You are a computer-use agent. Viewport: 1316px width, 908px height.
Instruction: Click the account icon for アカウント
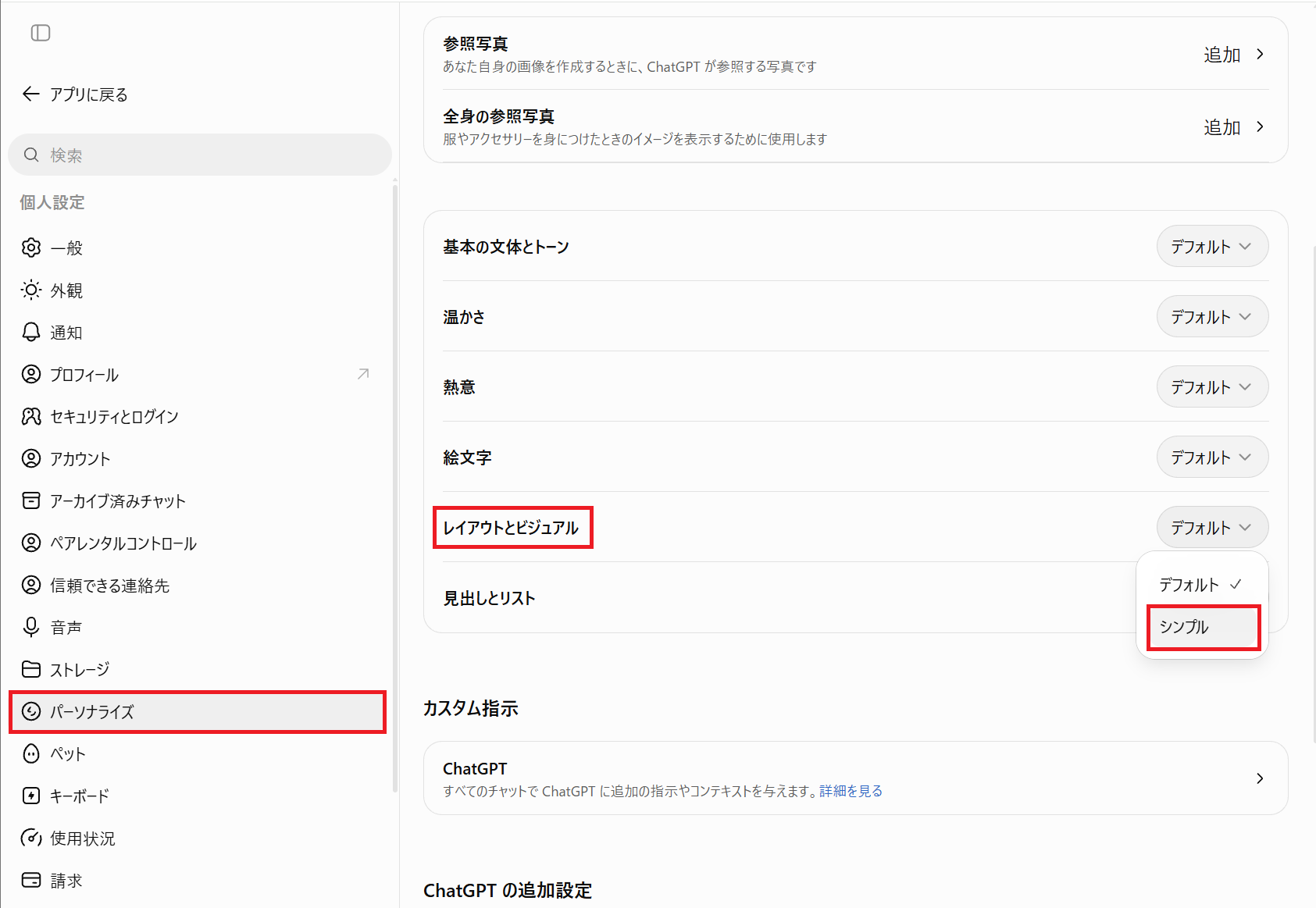31,458
